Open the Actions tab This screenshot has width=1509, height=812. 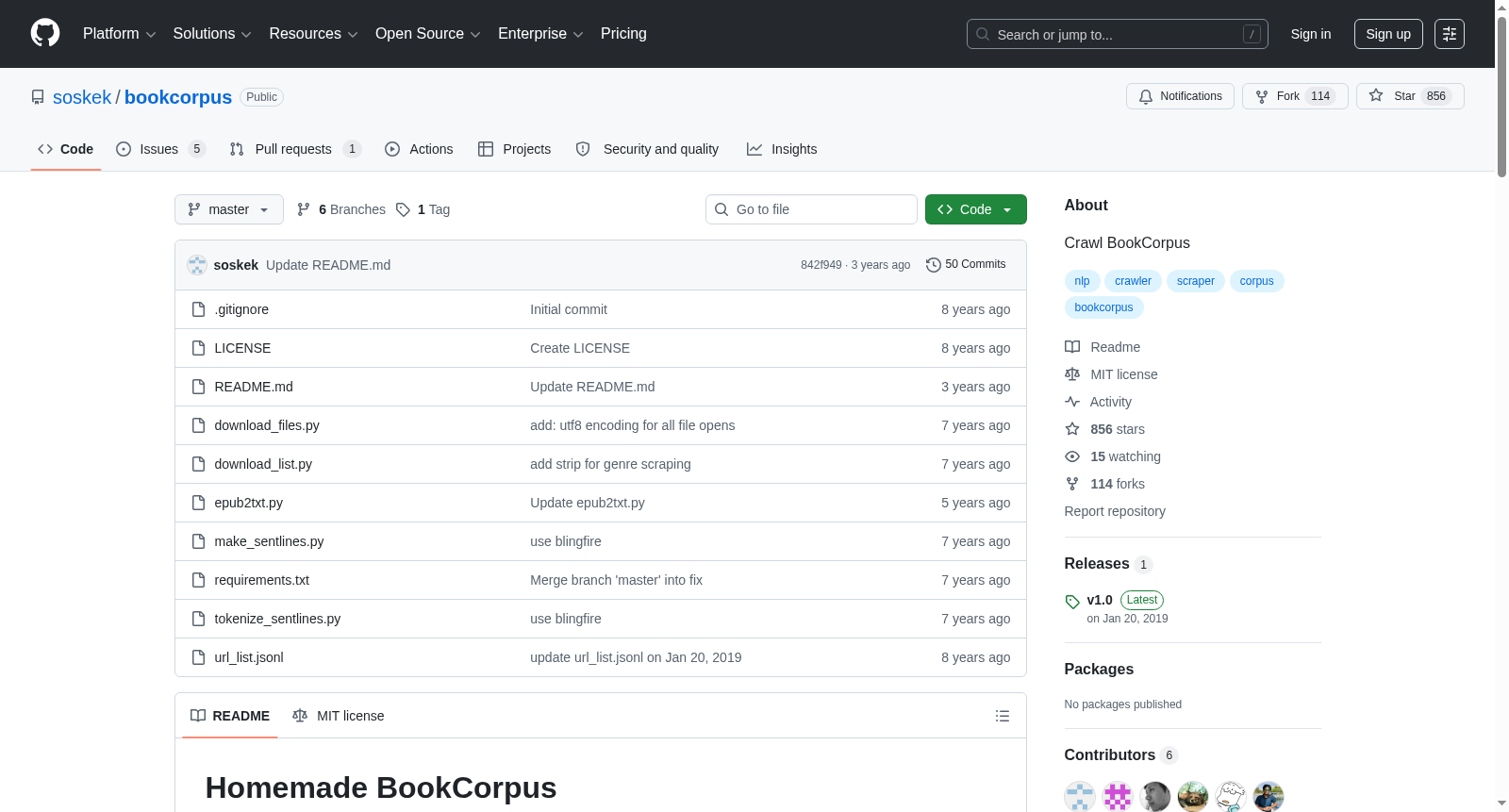click(419, 149)
